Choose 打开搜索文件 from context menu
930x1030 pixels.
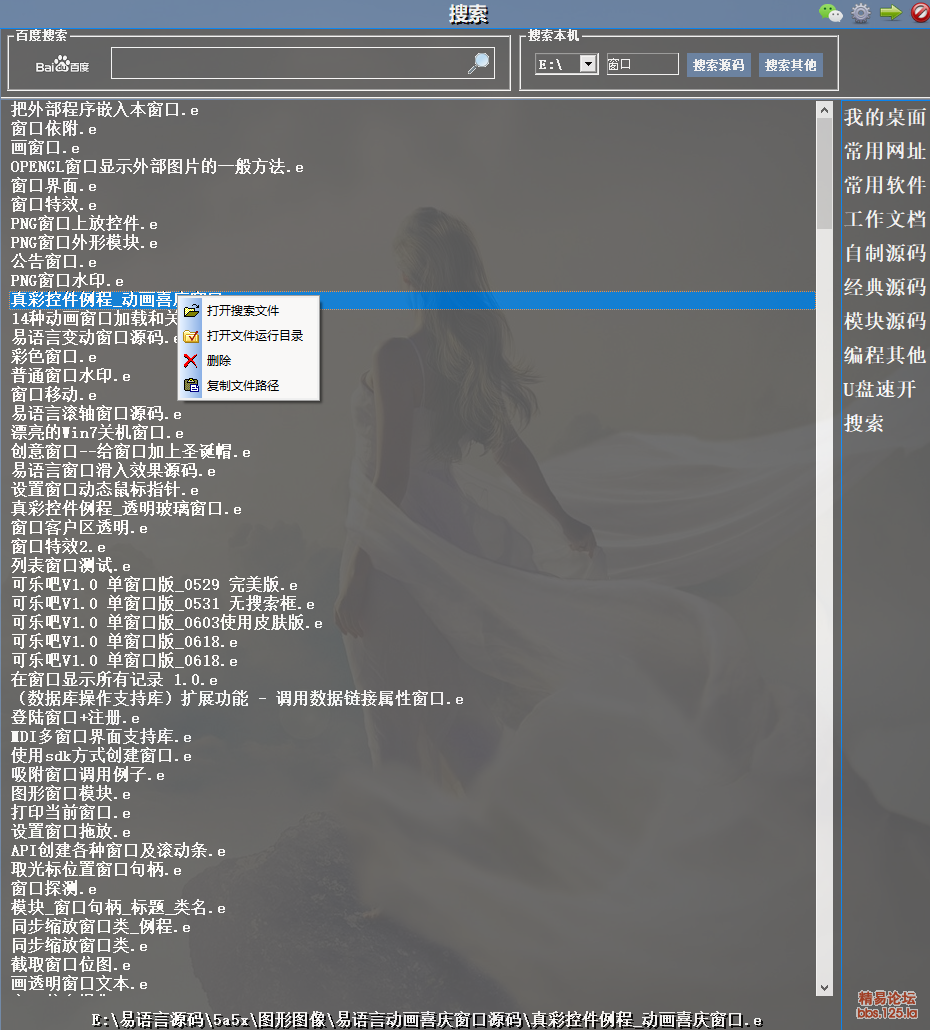243,311
